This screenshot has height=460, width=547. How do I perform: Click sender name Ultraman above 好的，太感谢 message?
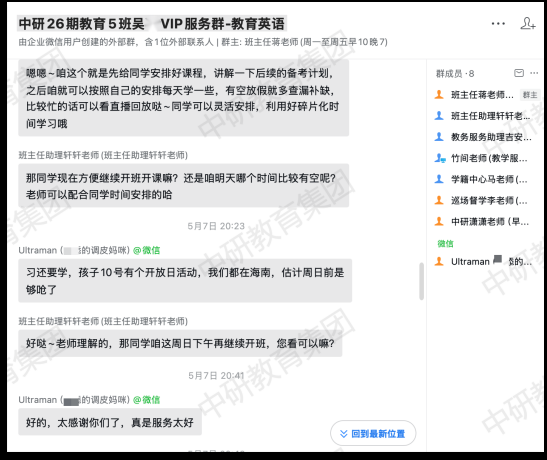(38, 400)
